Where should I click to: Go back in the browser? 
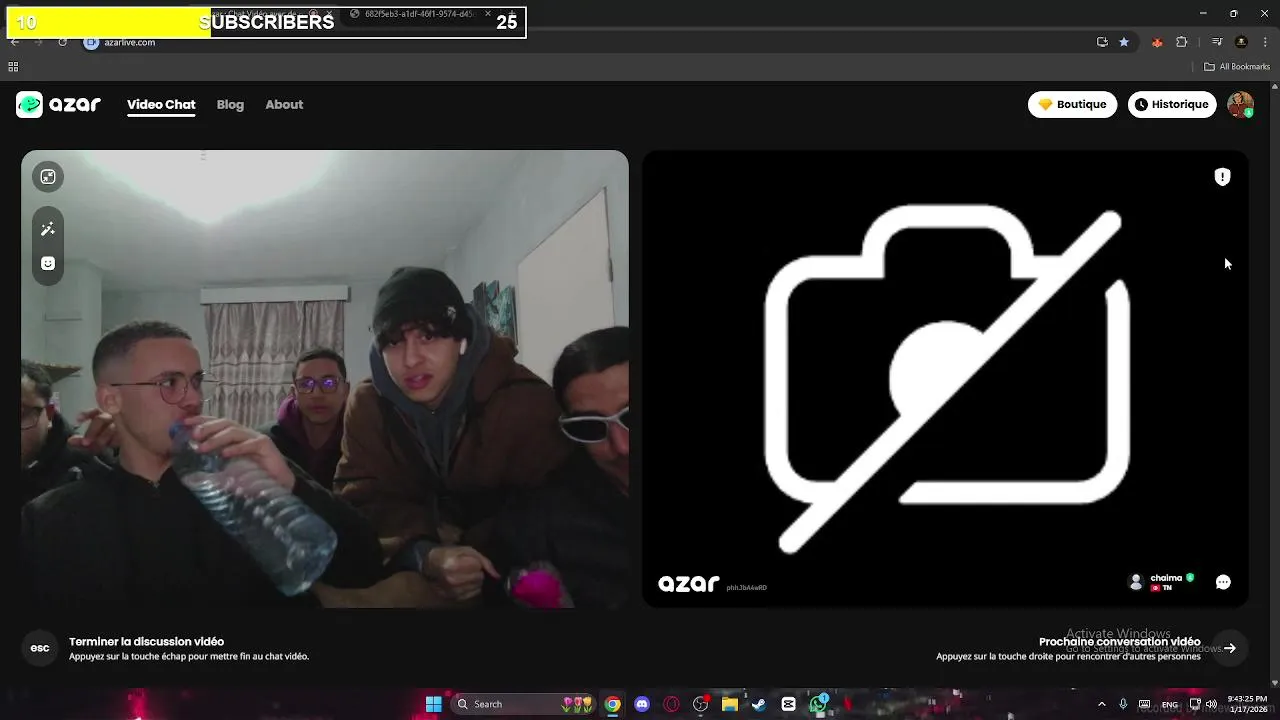(x=14, y=42)
